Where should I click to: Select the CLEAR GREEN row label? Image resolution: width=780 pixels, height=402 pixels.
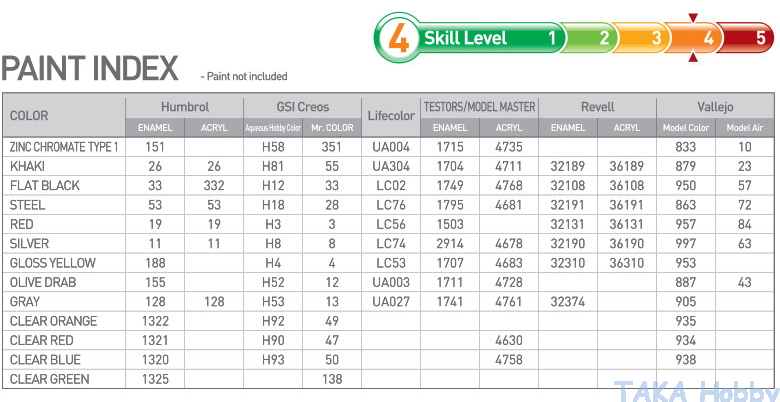point(50,379)
